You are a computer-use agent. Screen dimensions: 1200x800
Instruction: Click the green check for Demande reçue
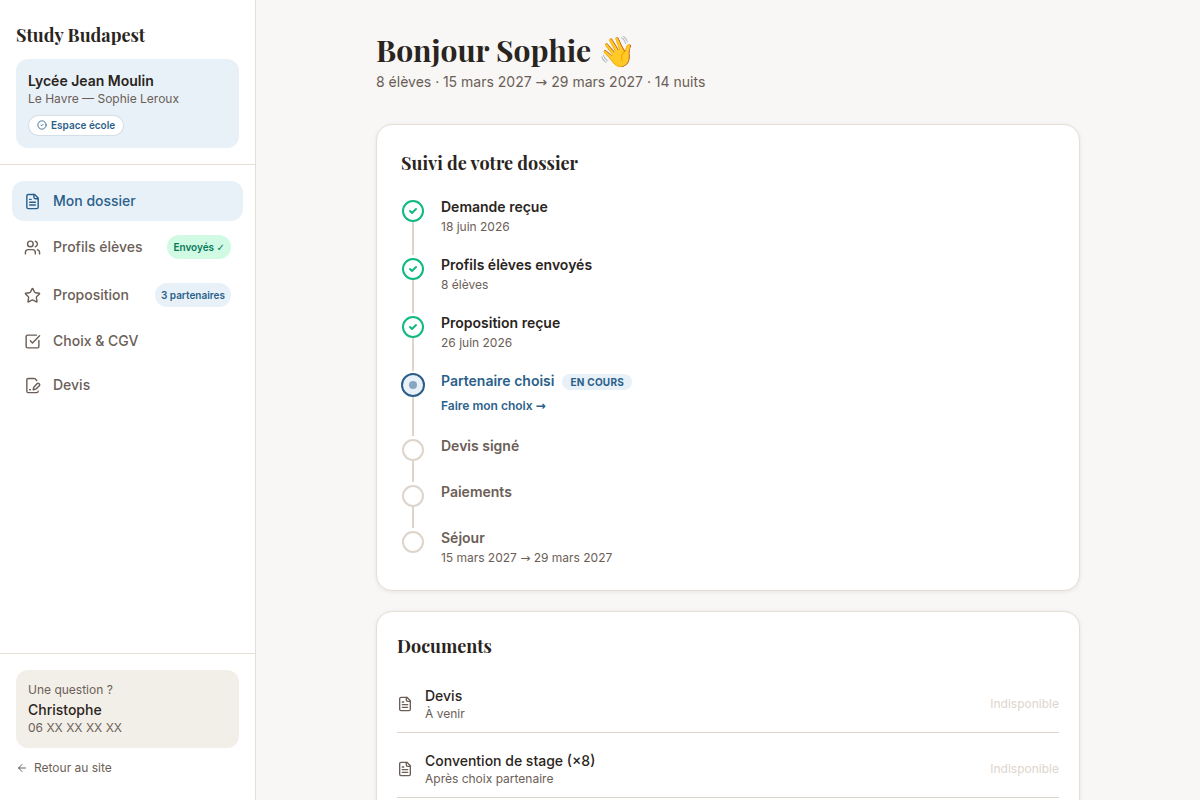coord(413,211)
